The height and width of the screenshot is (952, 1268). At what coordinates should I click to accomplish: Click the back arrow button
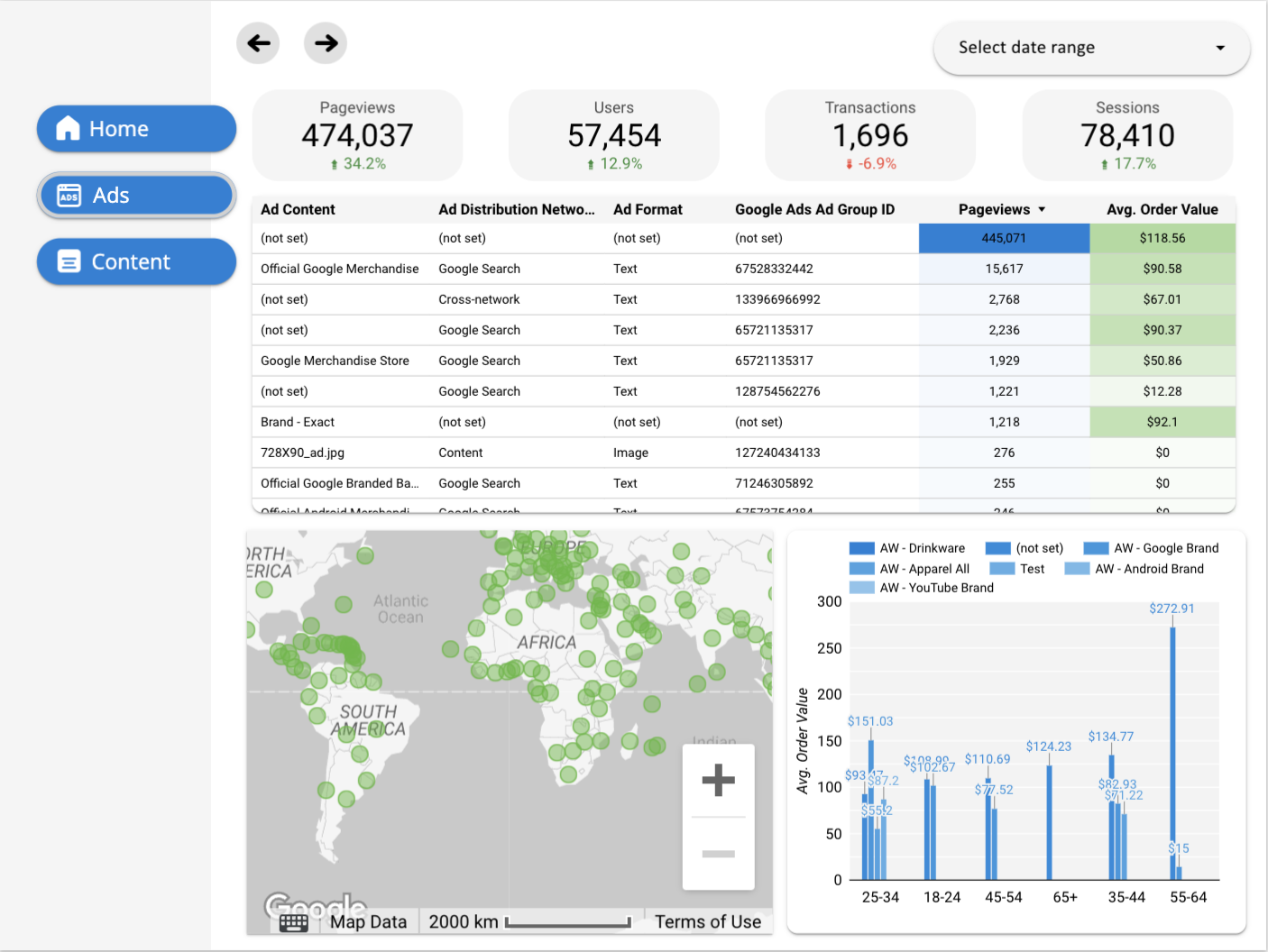[x=258, y=43]
